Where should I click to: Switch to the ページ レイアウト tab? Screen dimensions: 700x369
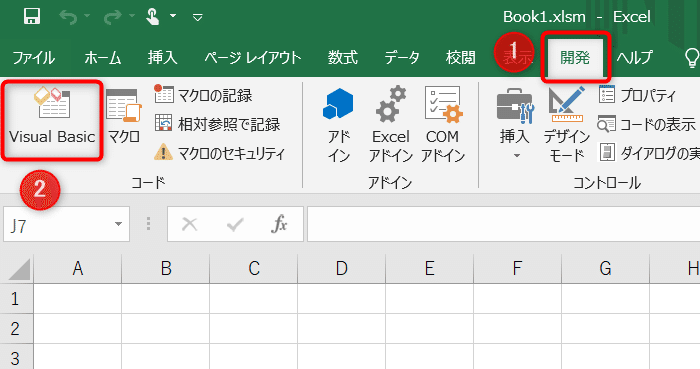pyautogui.click(x=253, y=58)
